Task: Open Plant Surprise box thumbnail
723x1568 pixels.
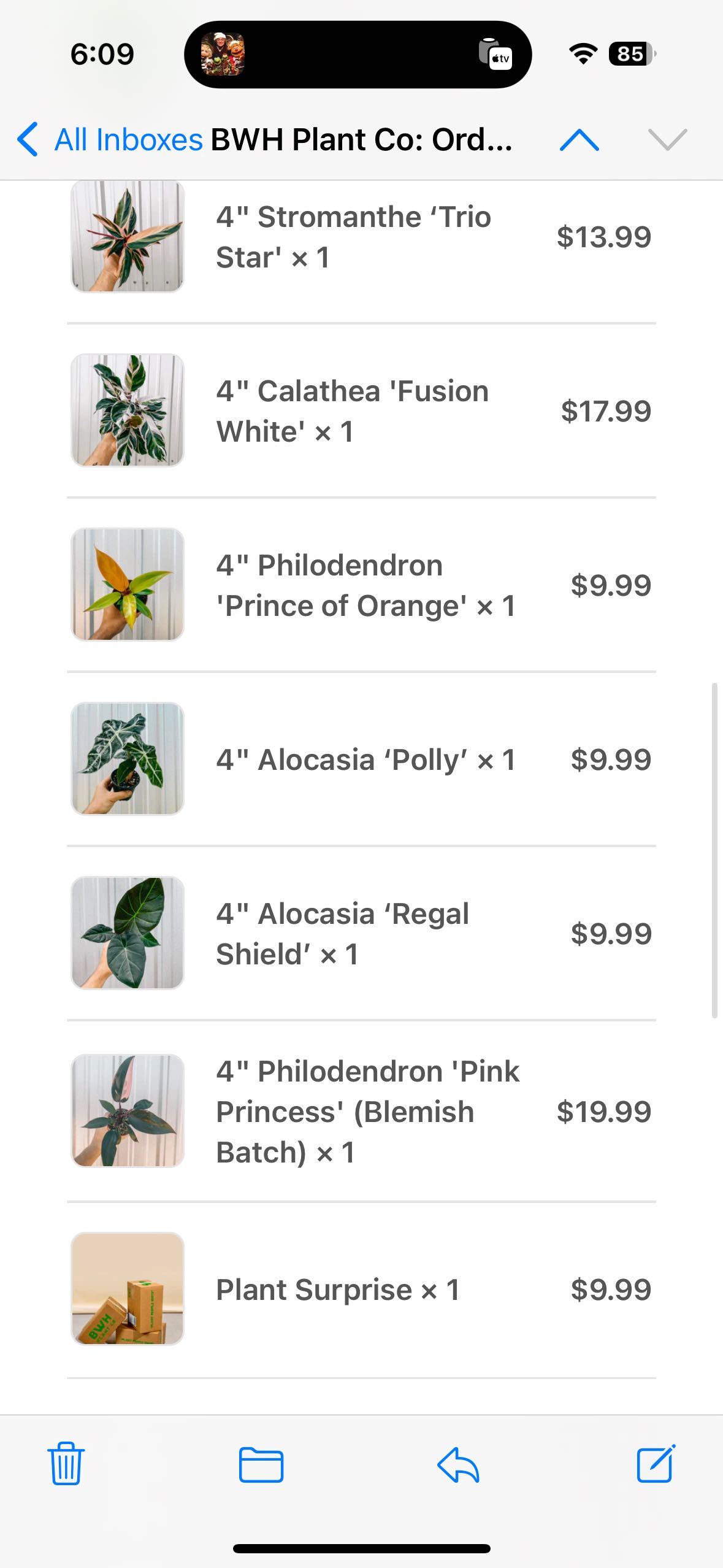Action: pyautogui.click(x=128, y=1289)
